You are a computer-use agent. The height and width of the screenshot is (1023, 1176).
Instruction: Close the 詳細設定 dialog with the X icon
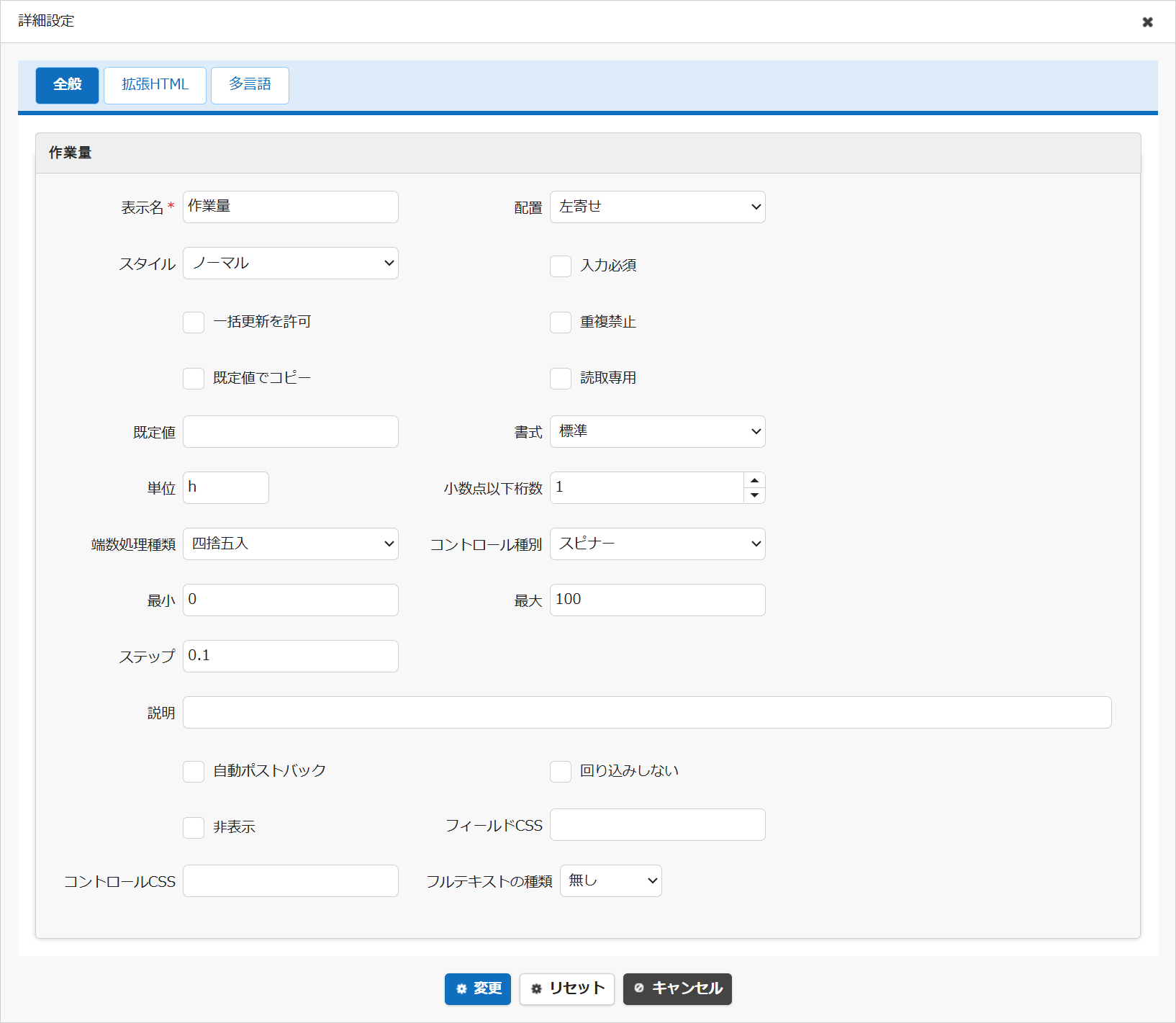(1147, 22)
